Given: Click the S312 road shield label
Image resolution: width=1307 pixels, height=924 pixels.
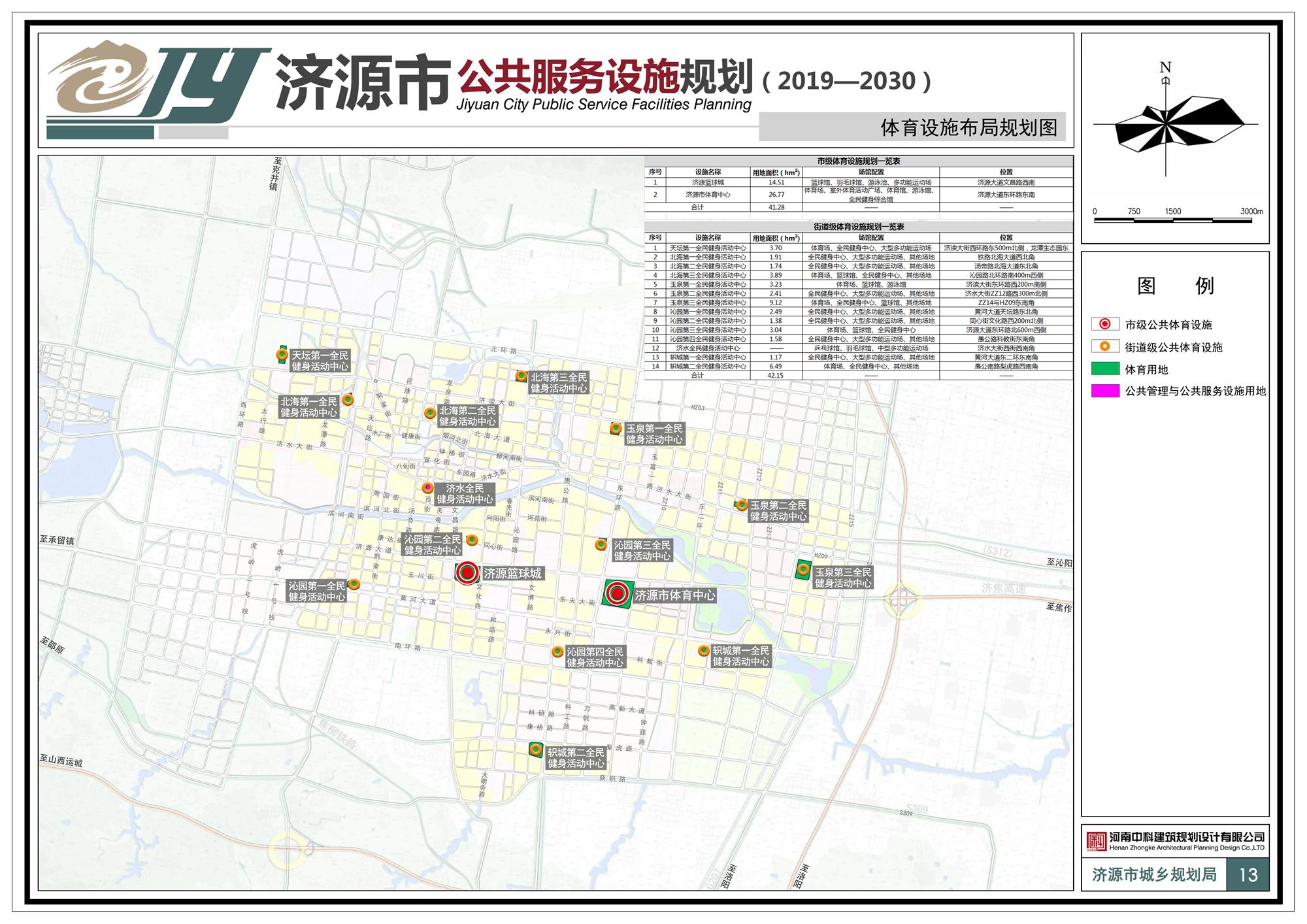Looking at the screenshot, I should [x=998, y=552].
